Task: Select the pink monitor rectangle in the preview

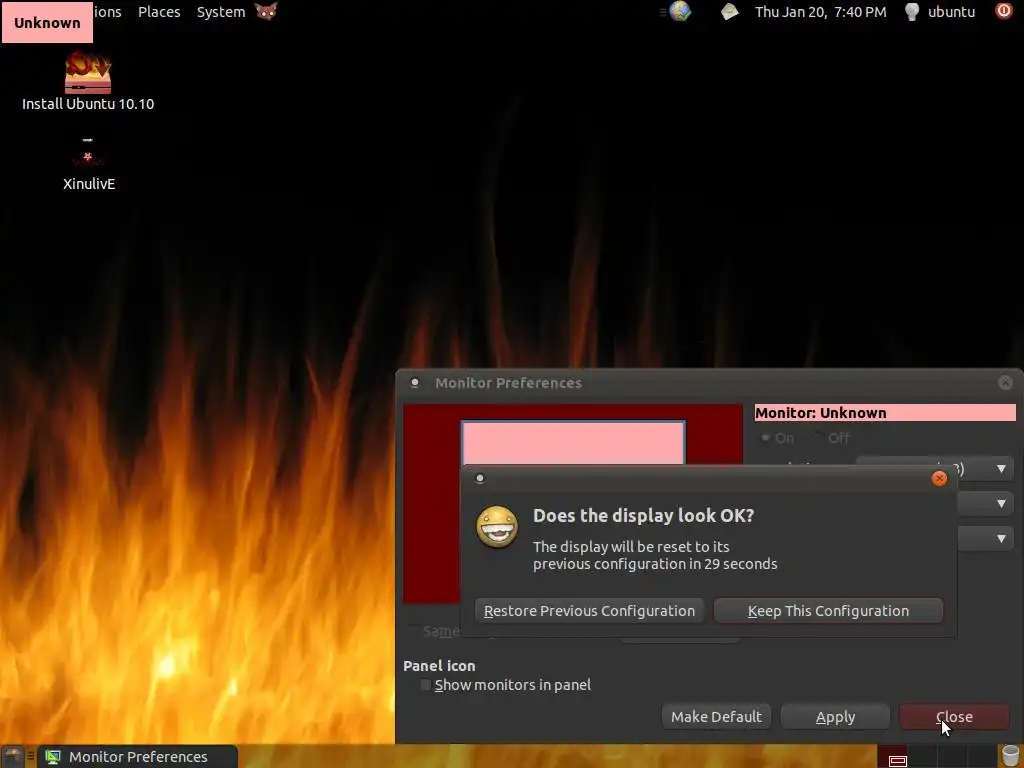Action: [x=573, y=443]
